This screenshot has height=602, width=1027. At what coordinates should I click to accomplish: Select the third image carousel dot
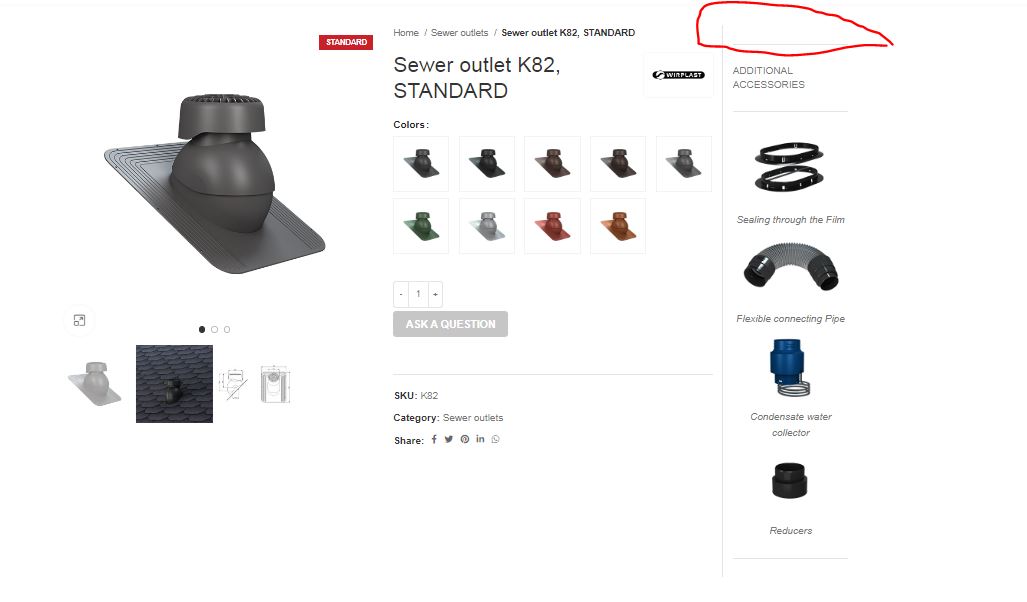[227, 329]
